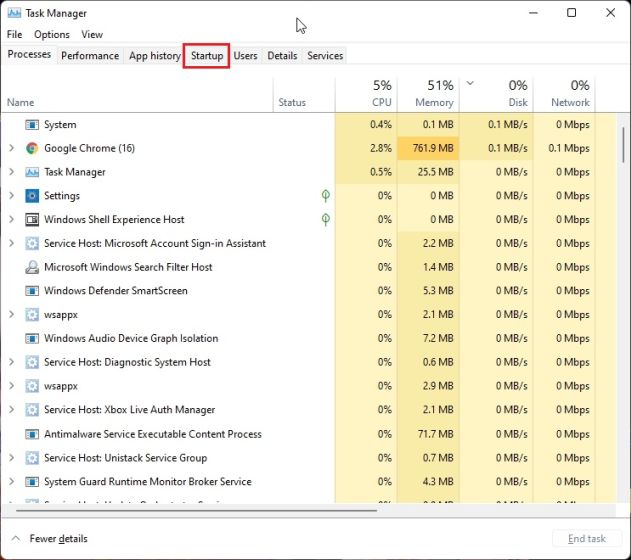
Task: Expand Windows Shell Experience Host row
Action: 12,220
